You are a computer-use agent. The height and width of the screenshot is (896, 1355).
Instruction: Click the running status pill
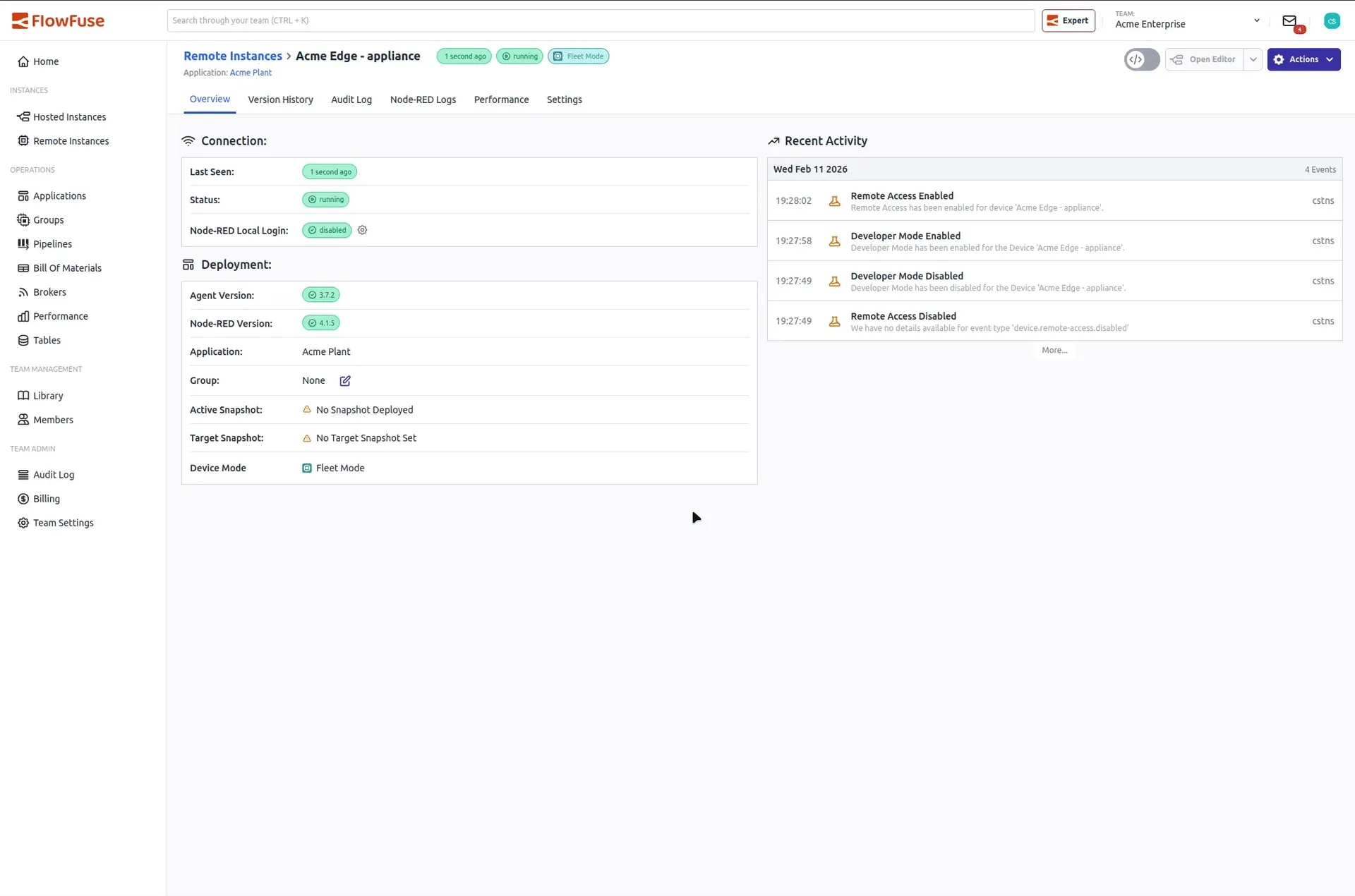click(x=325, y=200)
